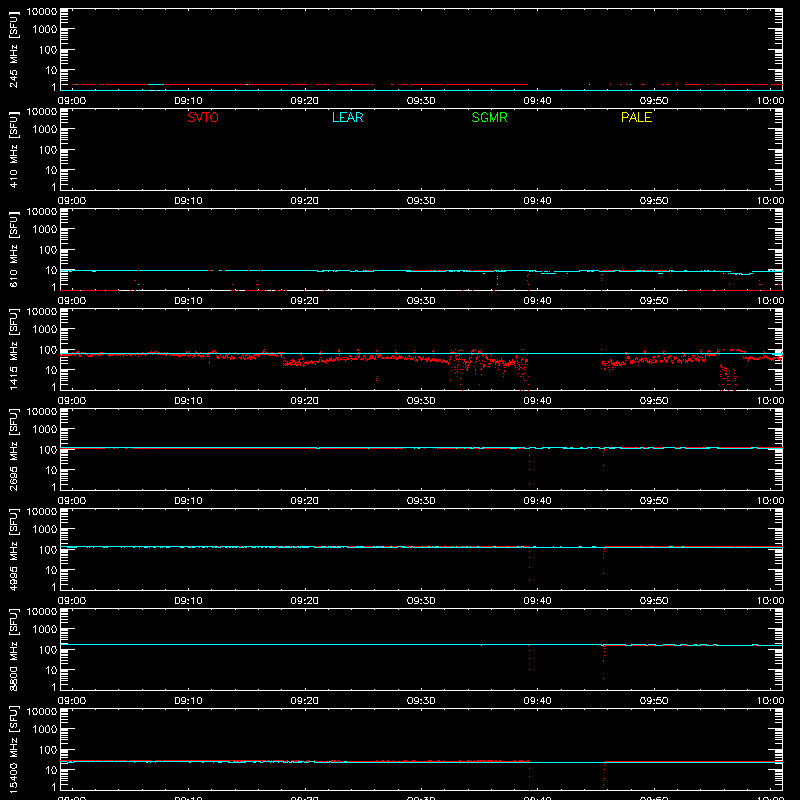
Task: Click 09:40 time label of 8800 MHz plot
Action: 537,701
